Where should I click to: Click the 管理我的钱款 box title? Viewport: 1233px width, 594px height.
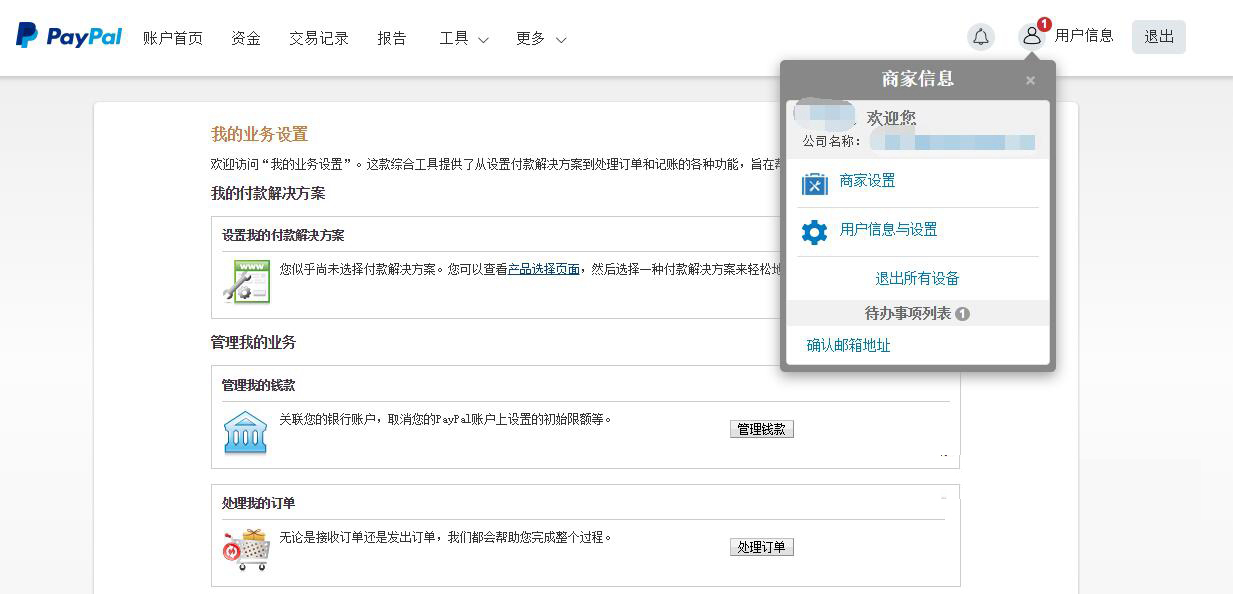click(x=259, y=386)
